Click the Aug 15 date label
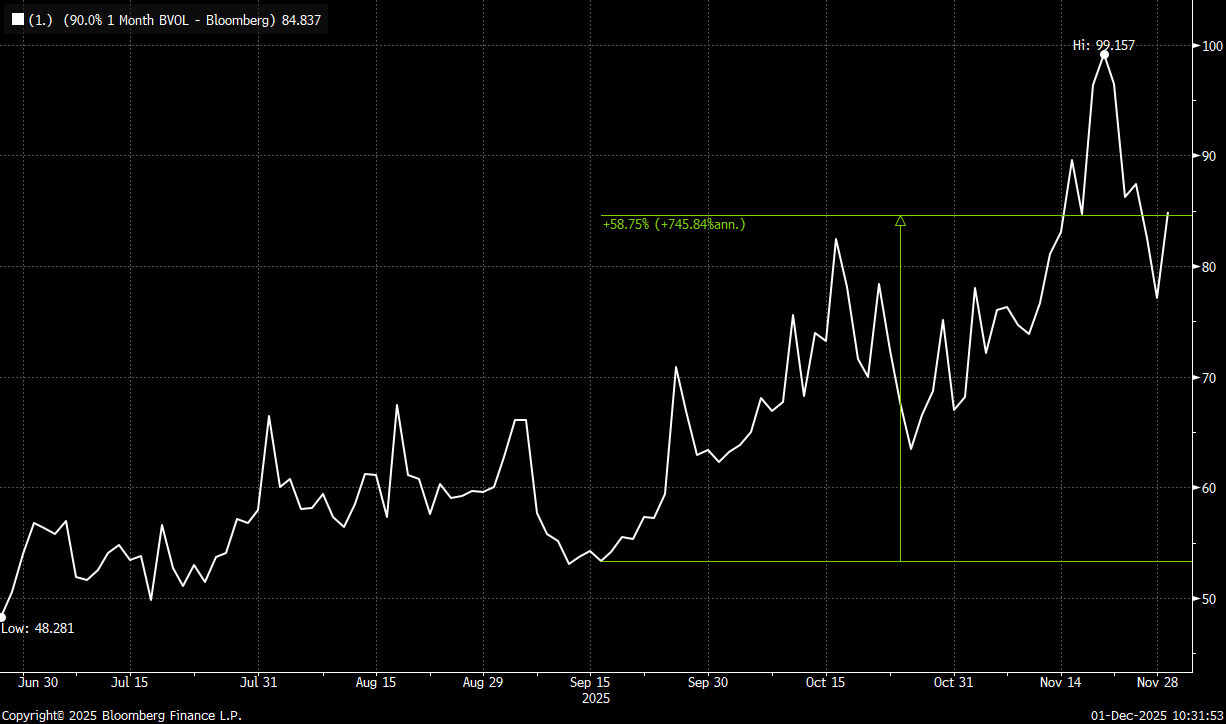The height and width of the screenshot is (724, 1226). click(376, 683)
